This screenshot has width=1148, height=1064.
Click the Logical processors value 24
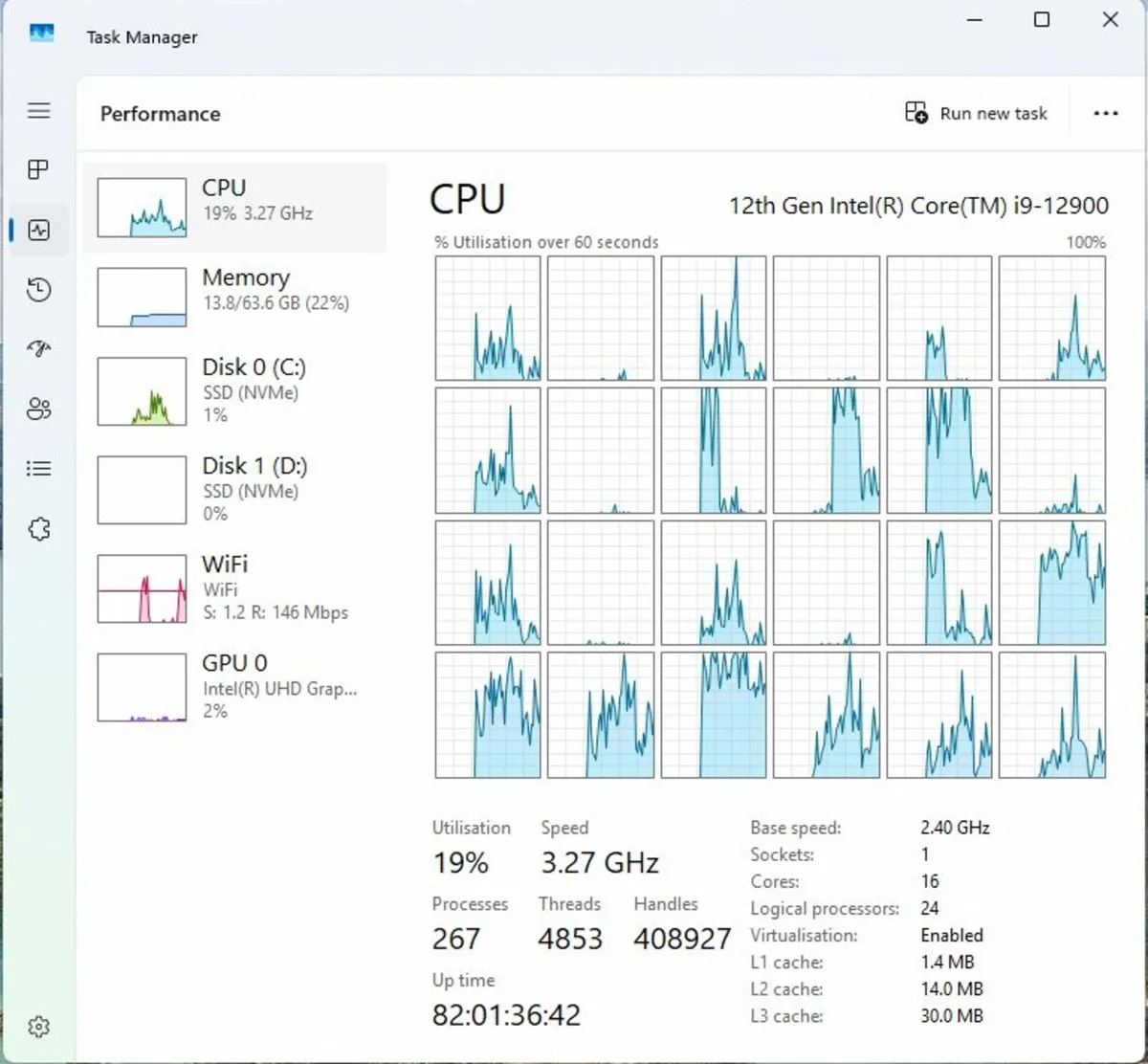pos(930,908)
